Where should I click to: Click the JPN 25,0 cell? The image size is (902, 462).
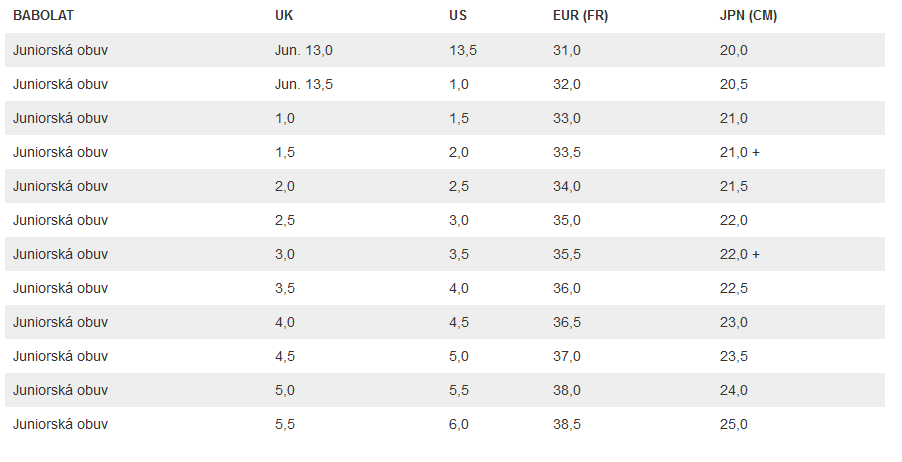pyautogui.click(x=734, y=424)
